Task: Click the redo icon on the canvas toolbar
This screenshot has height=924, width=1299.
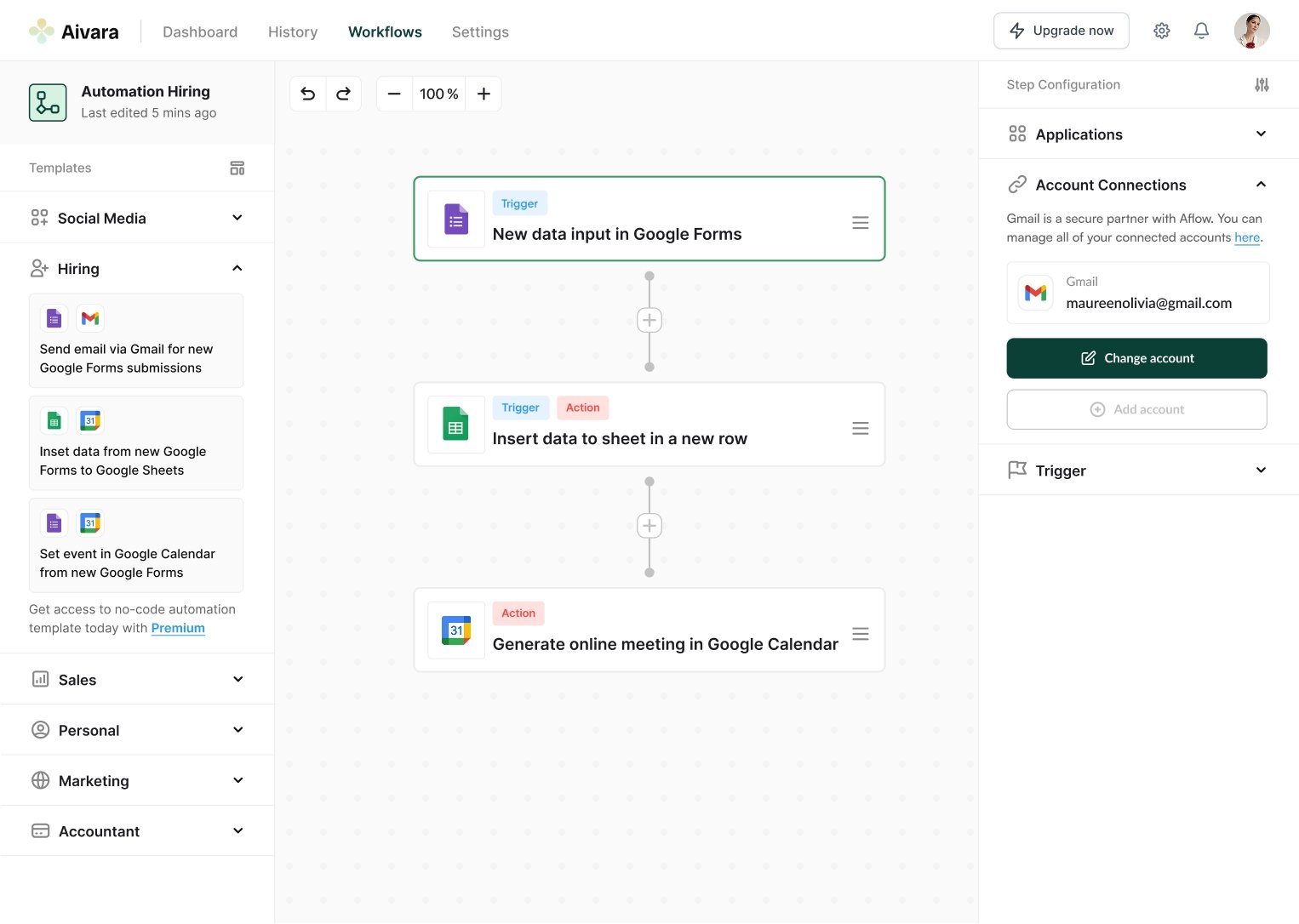Action: click(x=344, y=94)
